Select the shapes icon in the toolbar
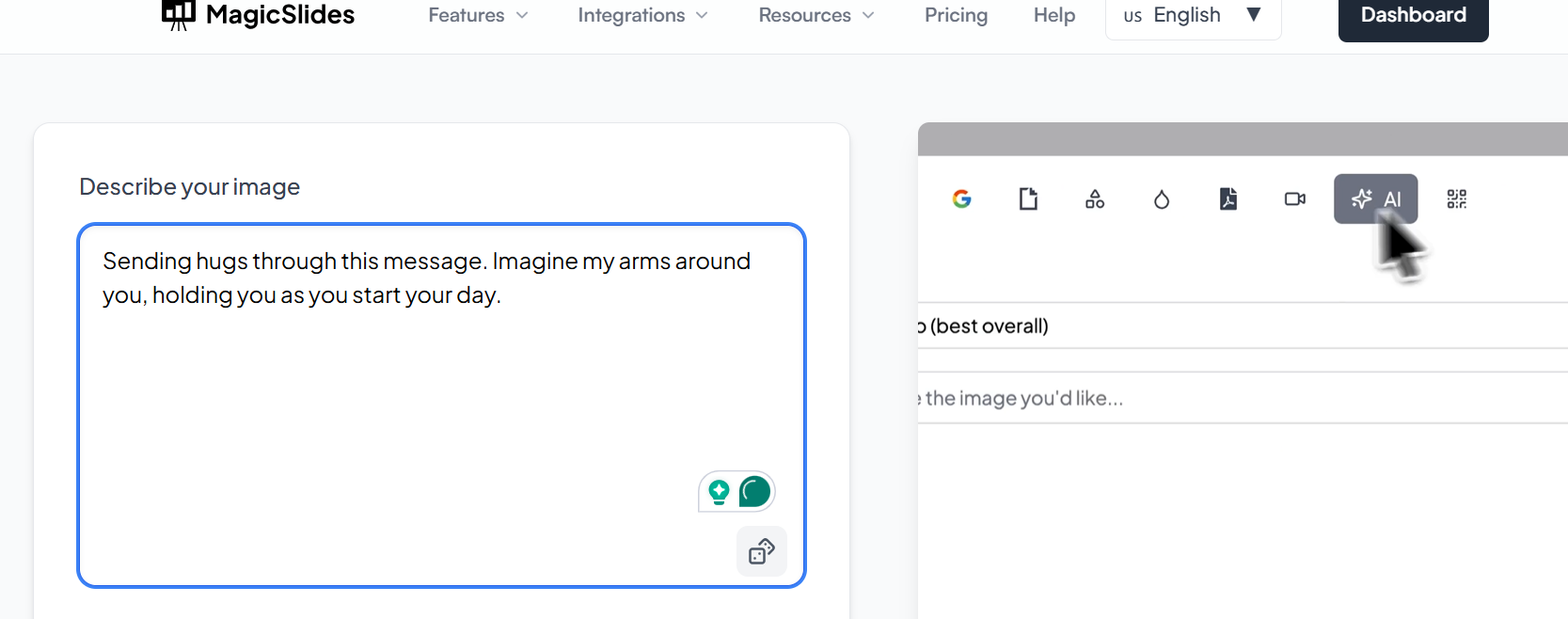Image resolution: width=1568 pixels, height=619 pixels. tap(1095, 198)
